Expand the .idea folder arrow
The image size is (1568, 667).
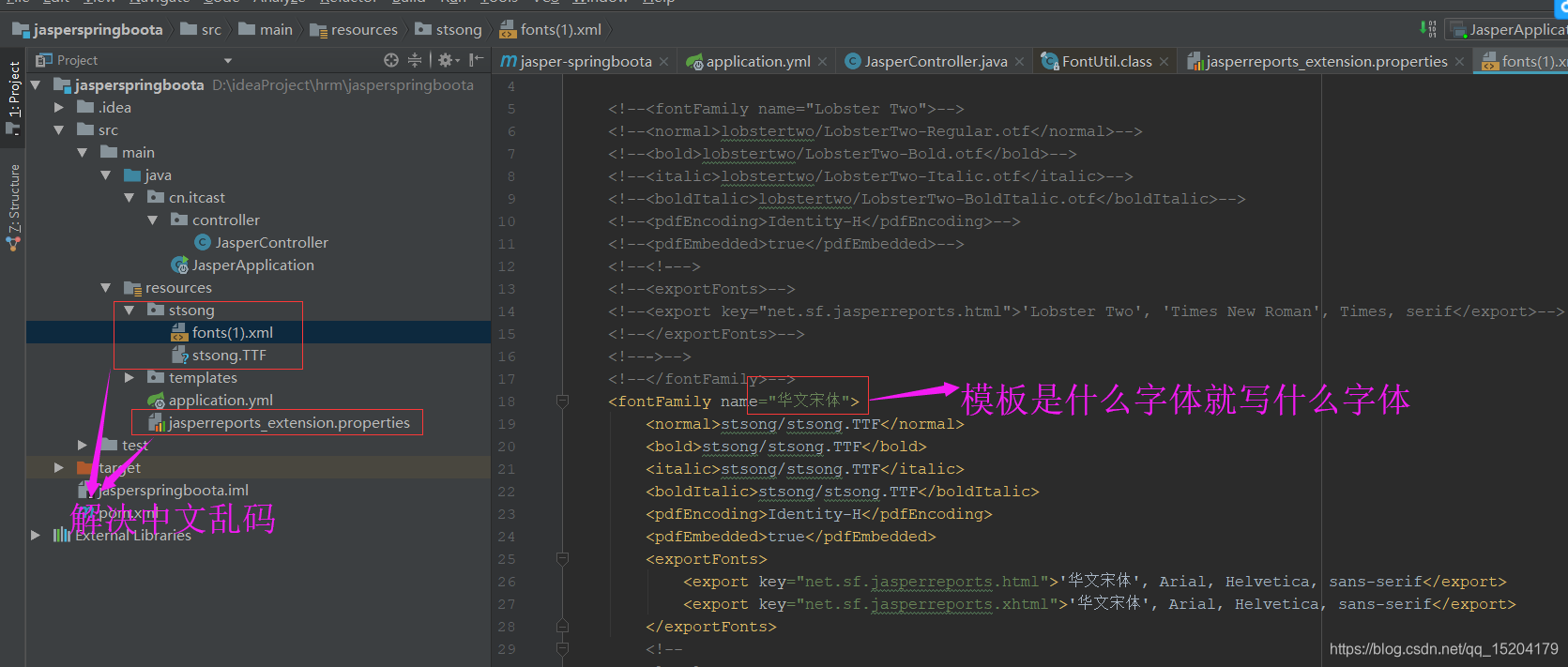[x=59, y=108]
